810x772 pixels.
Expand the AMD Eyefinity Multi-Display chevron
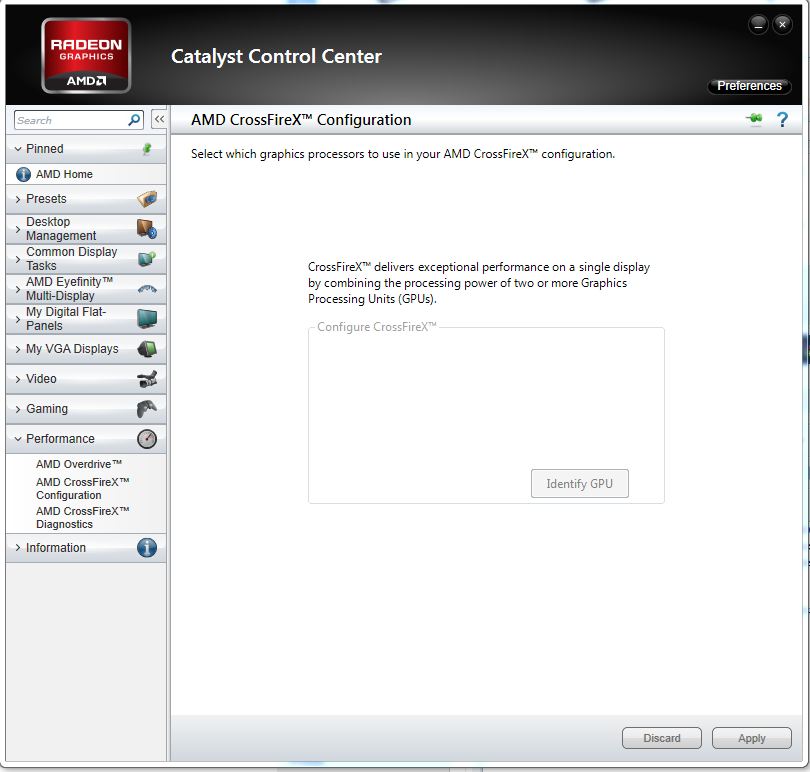(x=18, y=289)
